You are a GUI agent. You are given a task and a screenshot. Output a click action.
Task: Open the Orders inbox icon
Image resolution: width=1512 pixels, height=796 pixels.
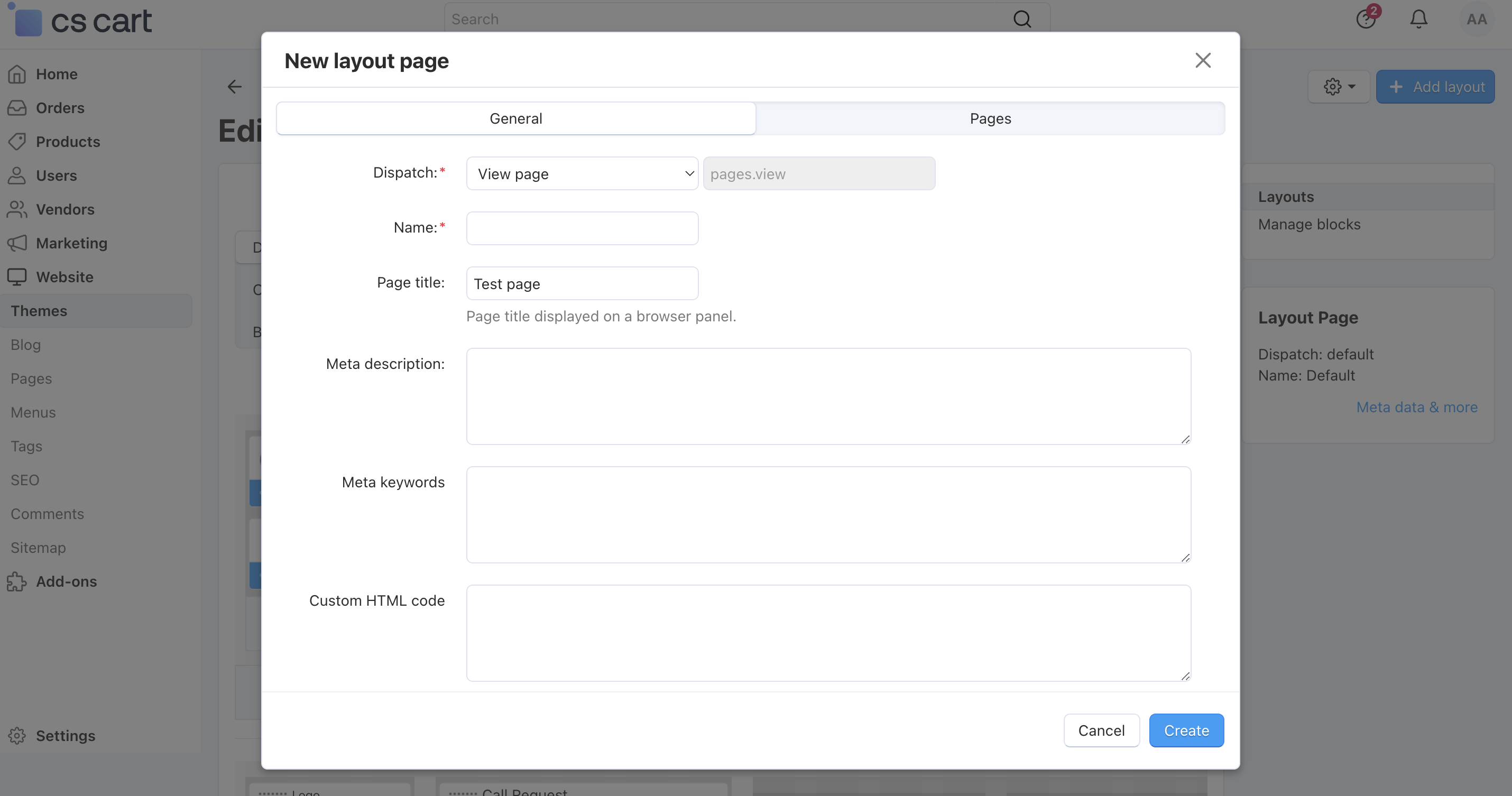[x=17, y=108]
